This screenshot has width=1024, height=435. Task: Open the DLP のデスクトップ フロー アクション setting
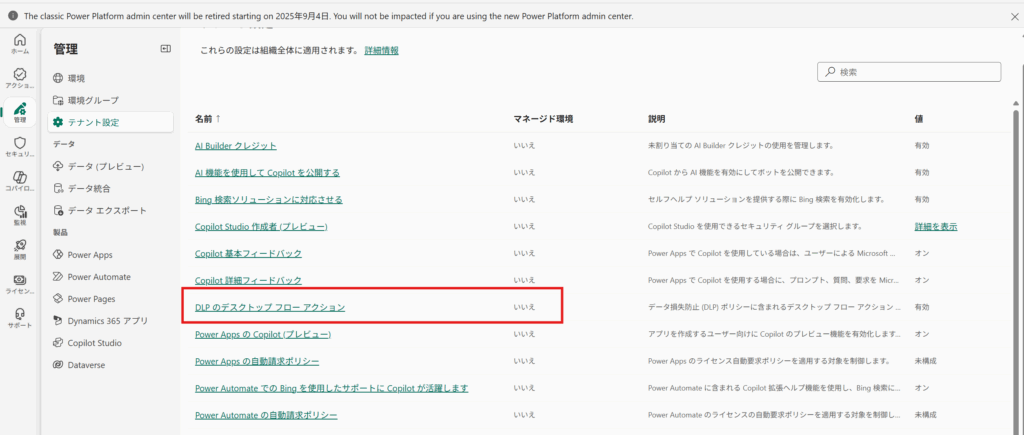pos(270,307)
